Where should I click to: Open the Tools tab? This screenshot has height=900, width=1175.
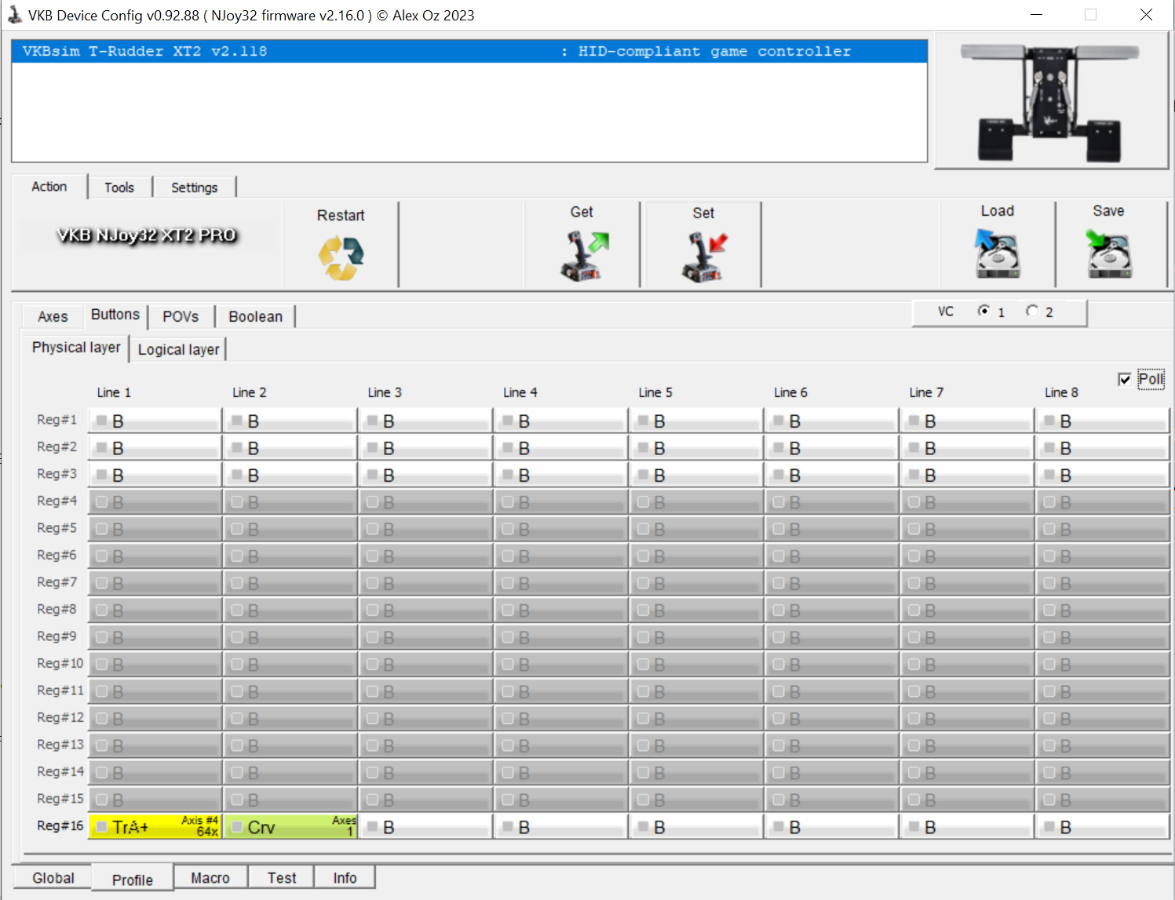119,187
